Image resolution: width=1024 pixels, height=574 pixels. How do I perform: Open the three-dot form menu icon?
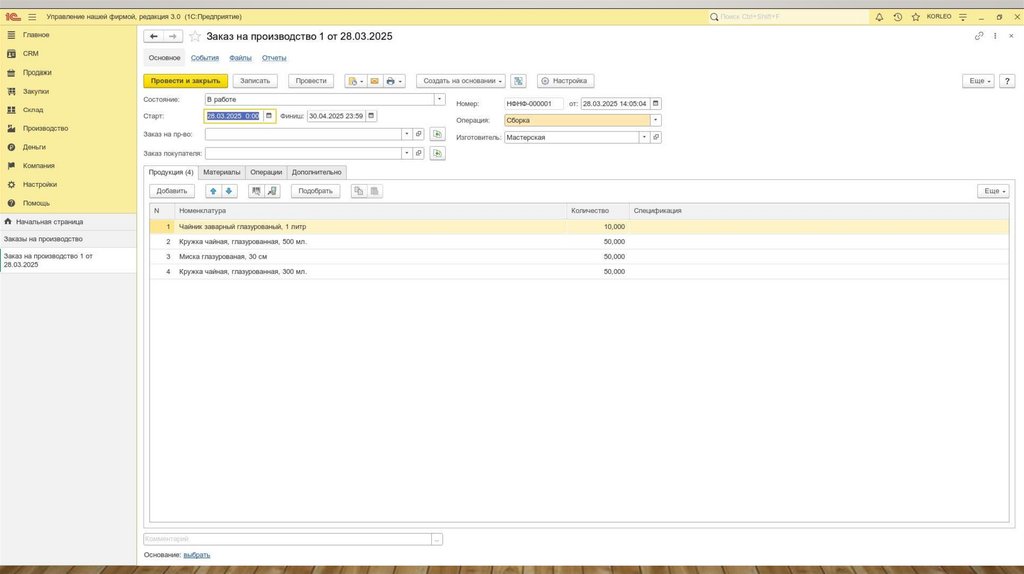click(995, 36)
